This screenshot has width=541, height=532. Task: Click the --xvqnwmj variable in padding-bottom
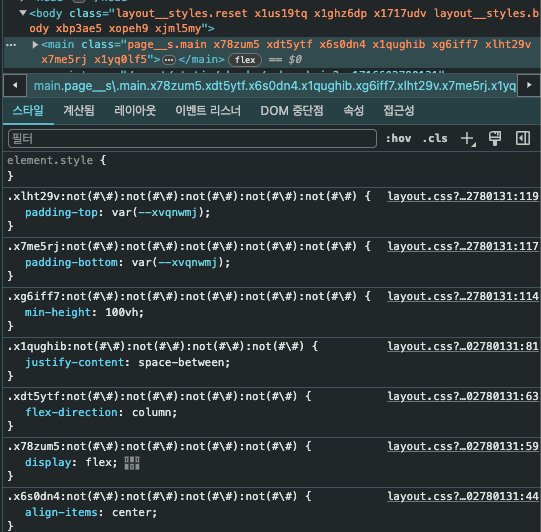click(x=187, y=263)
